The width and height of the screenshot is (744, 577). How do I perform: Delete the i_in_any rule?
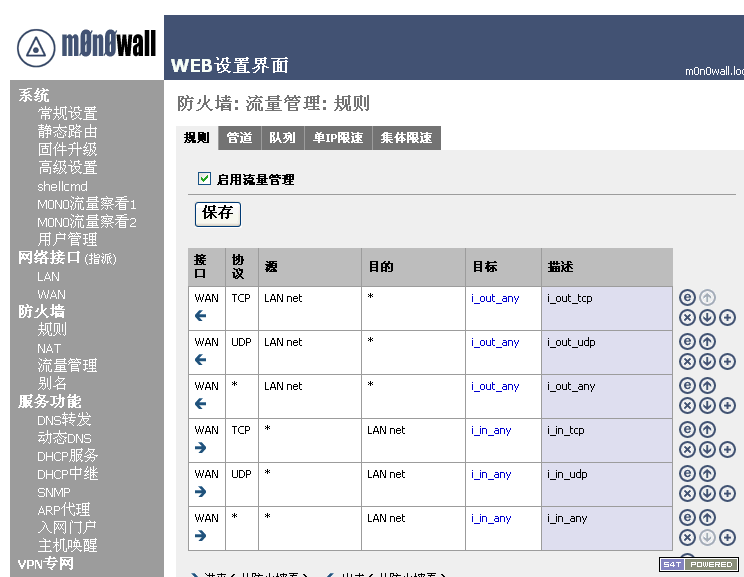click(687, 537)
